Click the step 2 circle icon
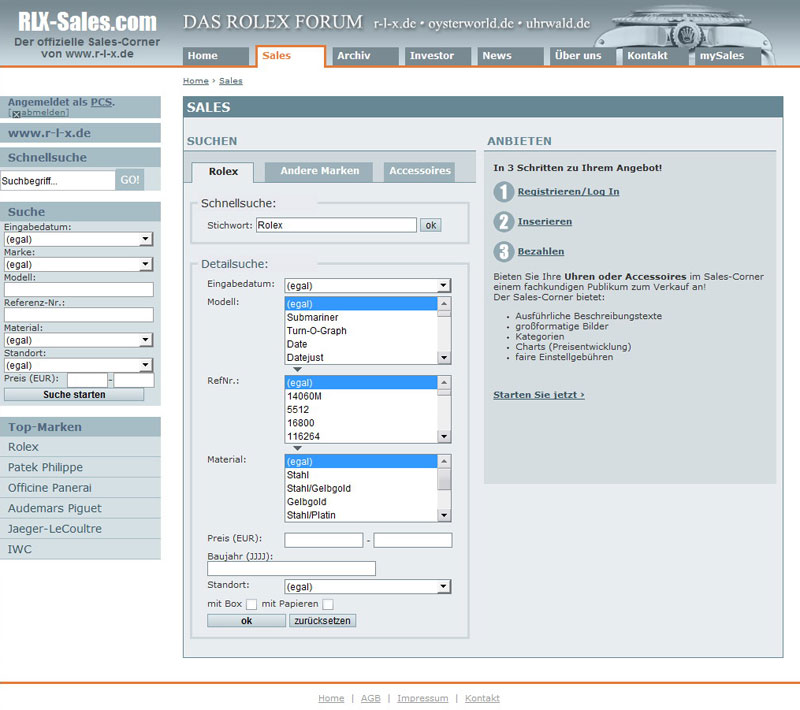Image resolution: width=800 pixels, height=710 pixels. [x=504, y=222]
